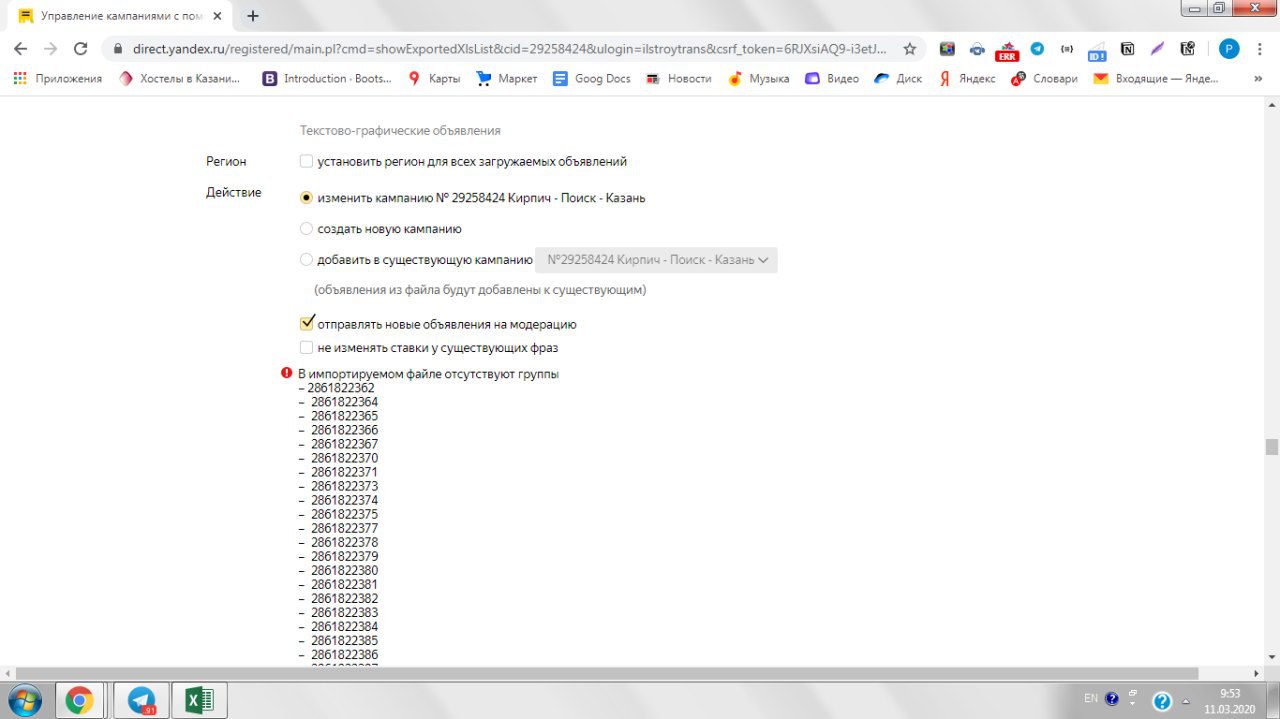Select 'добавить в существующую кампанию' radio option
The height and width of the screenshot is (719, 1280).
click(x=306, y=259)
